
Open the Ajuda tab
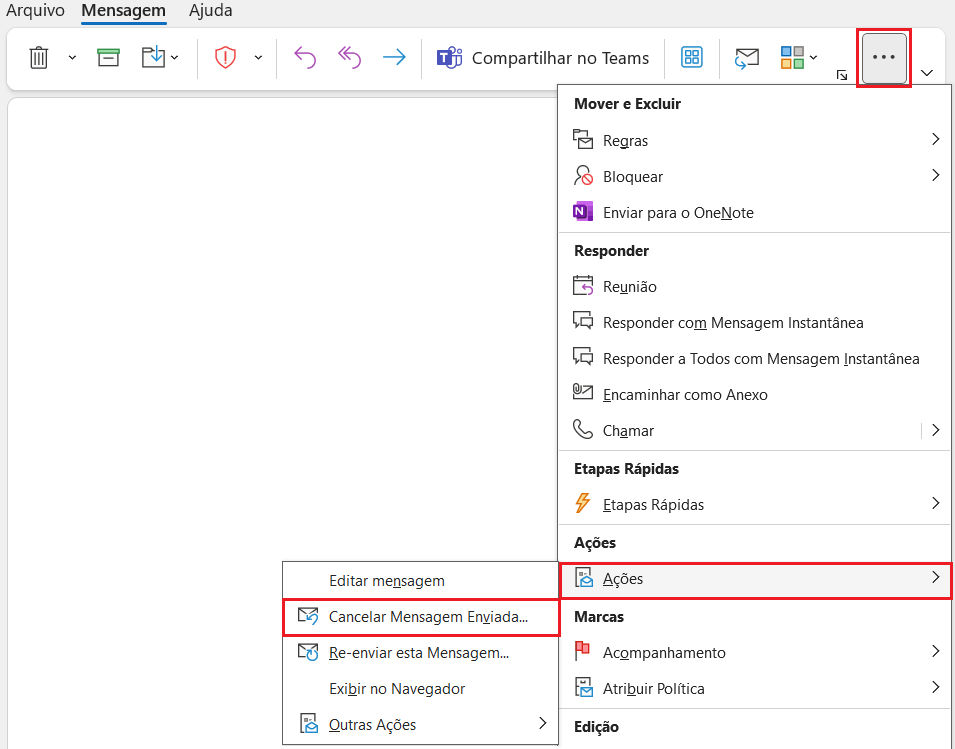[x=211, y=10]
